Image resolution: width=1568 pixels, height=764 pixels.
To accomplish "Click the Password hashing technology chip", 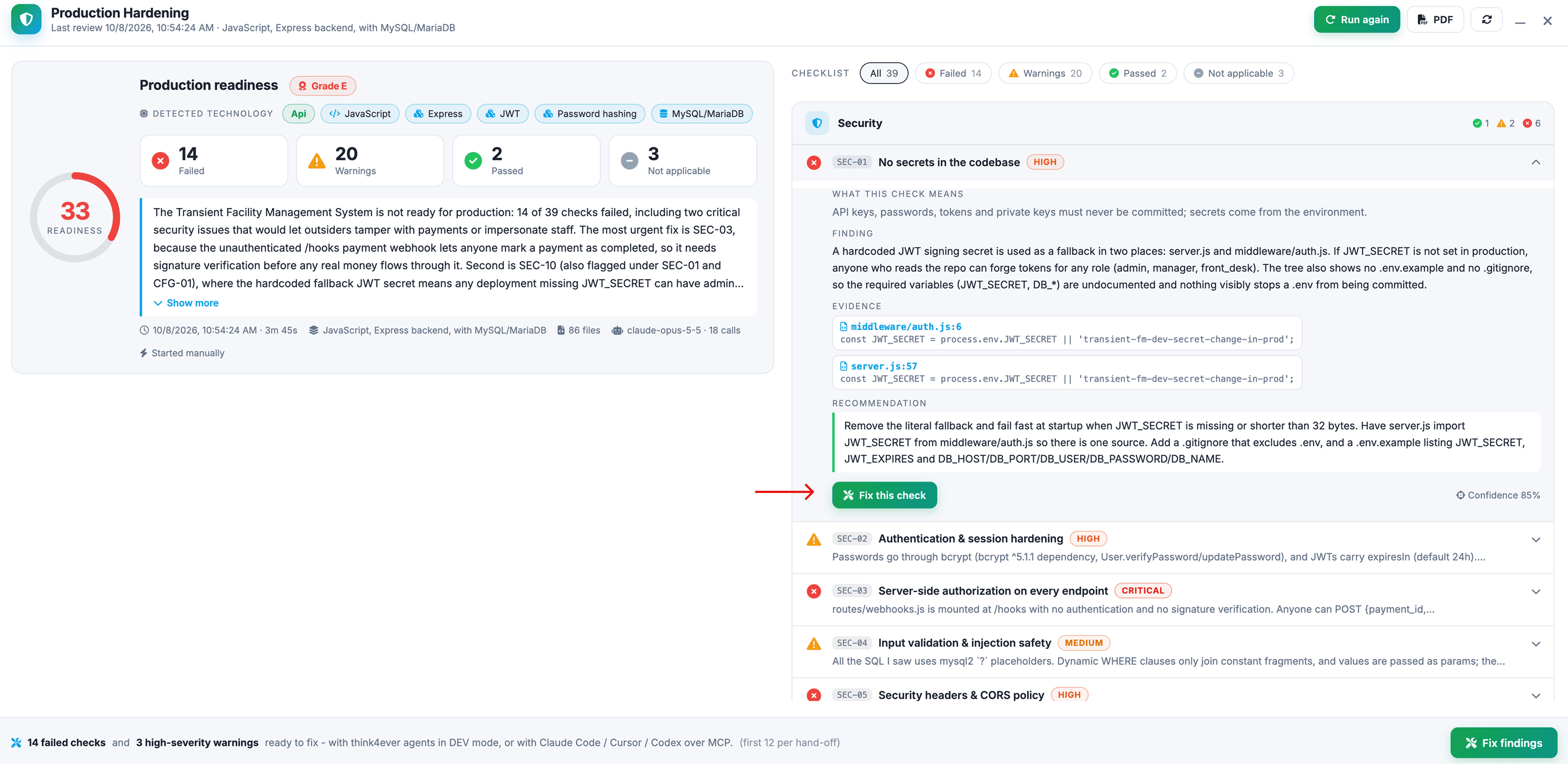I will pyautogui.click(x=589, y=114).
